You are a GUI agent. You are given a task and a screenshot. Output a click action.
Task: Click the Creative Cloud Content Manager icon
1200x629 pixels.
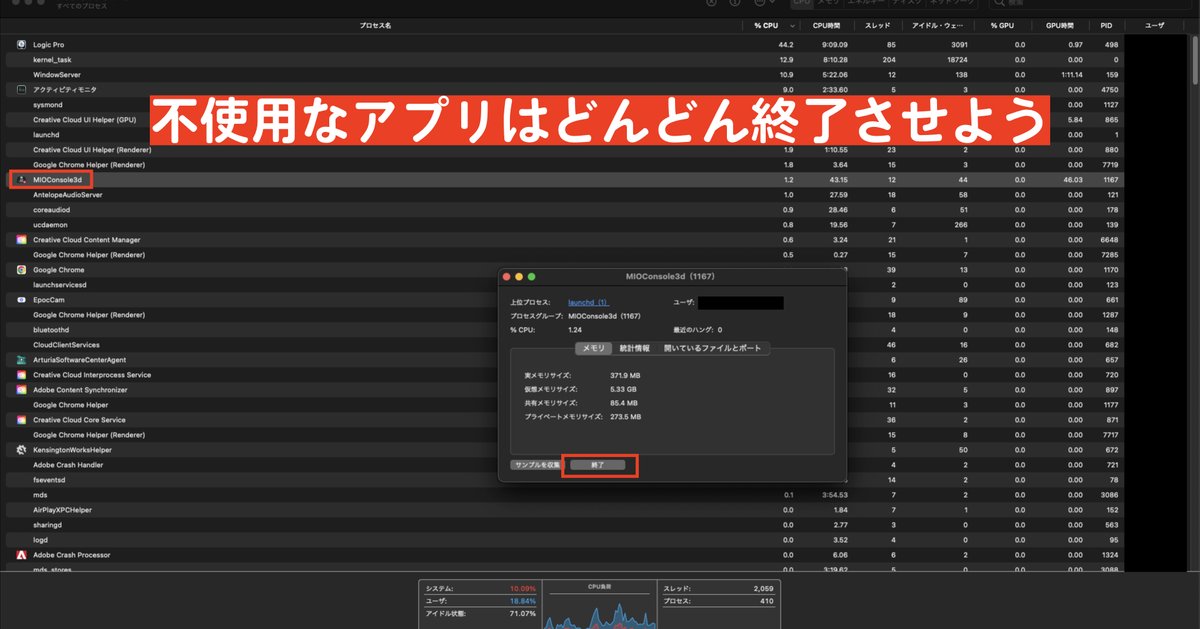coord(21,240)
